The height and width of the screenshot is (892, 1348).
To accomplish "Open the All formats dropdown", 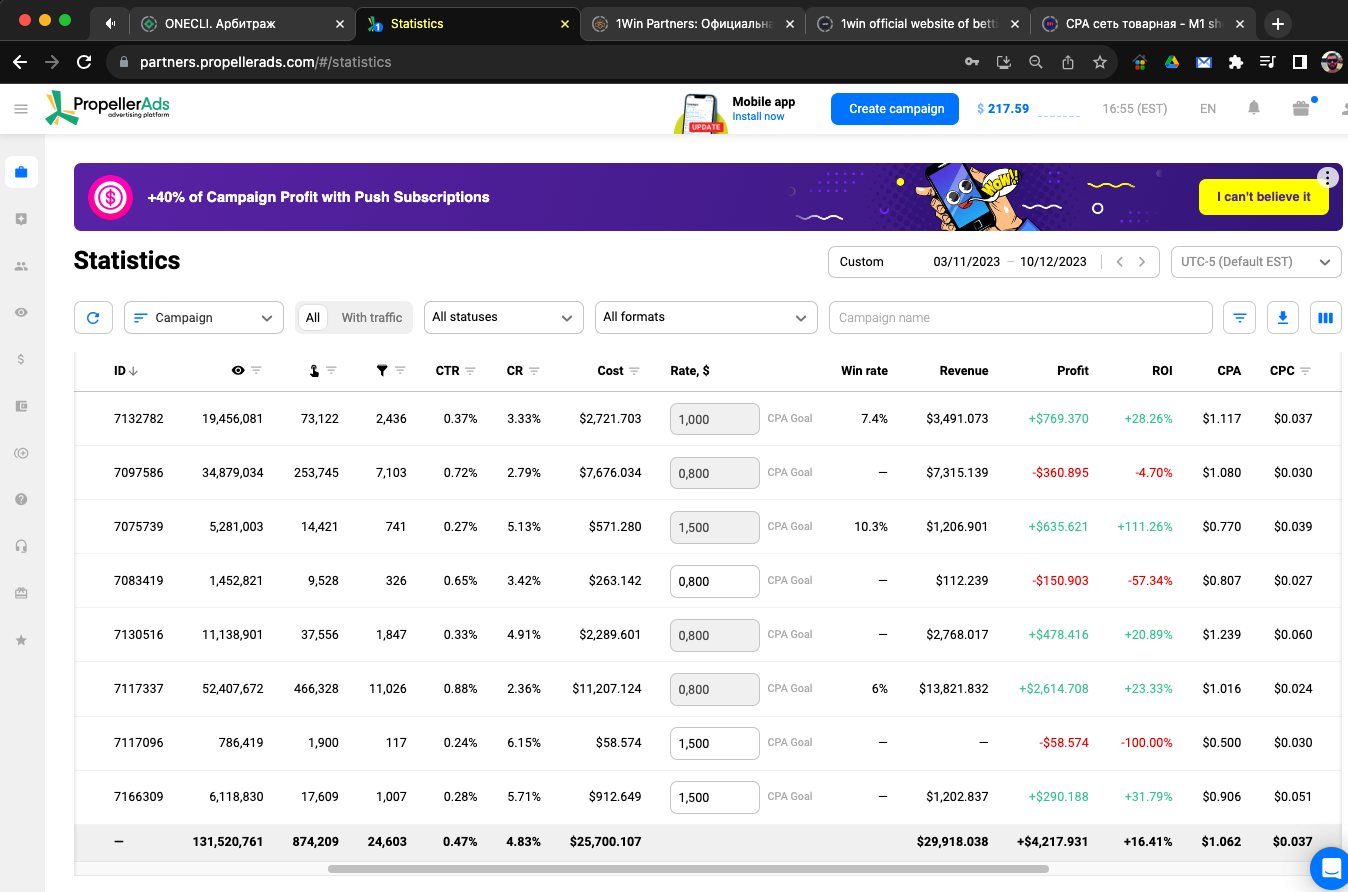I will tap(706, 317).
